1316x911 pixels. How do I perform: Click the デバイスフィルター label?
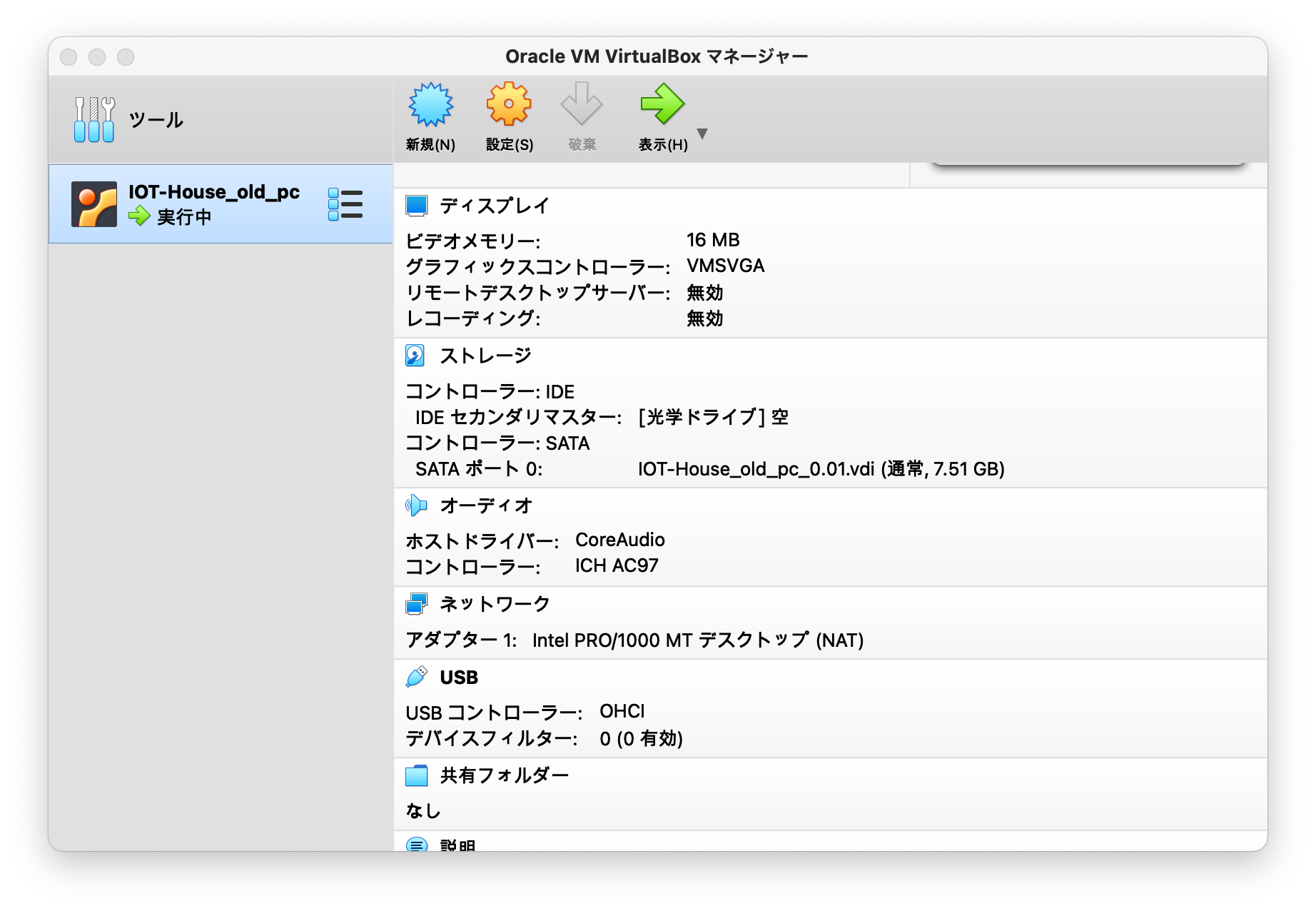(491, 738)
